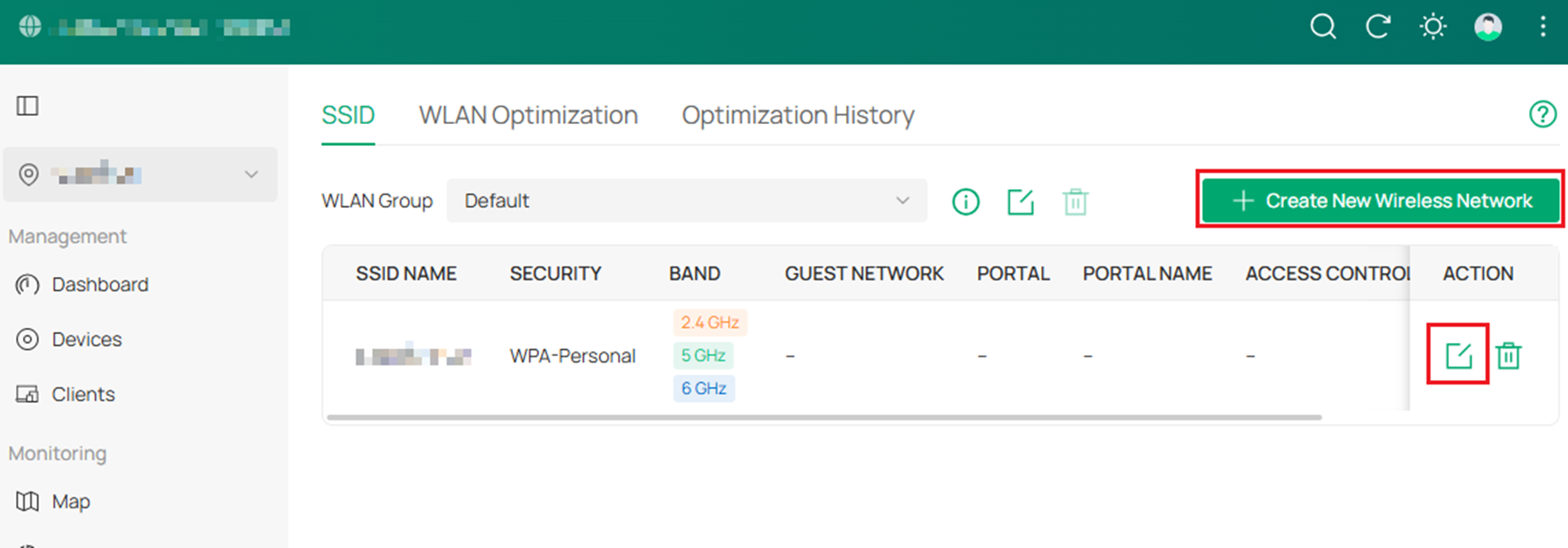This screenshot has height=548, width=1568.
Task: Delete the WPA-Personal SSID row
Action: tap(1509, 355)
